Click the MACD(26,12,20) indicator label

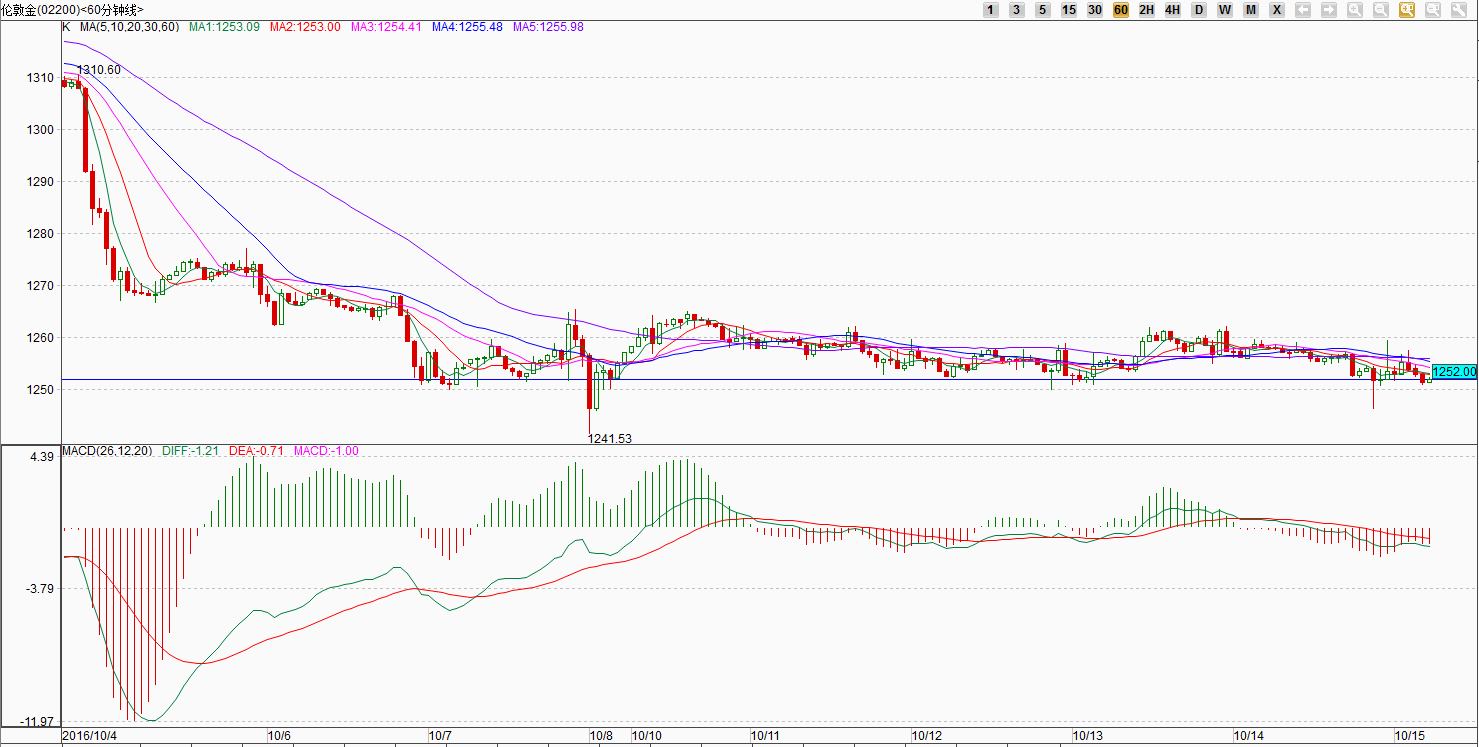point(107,451)
